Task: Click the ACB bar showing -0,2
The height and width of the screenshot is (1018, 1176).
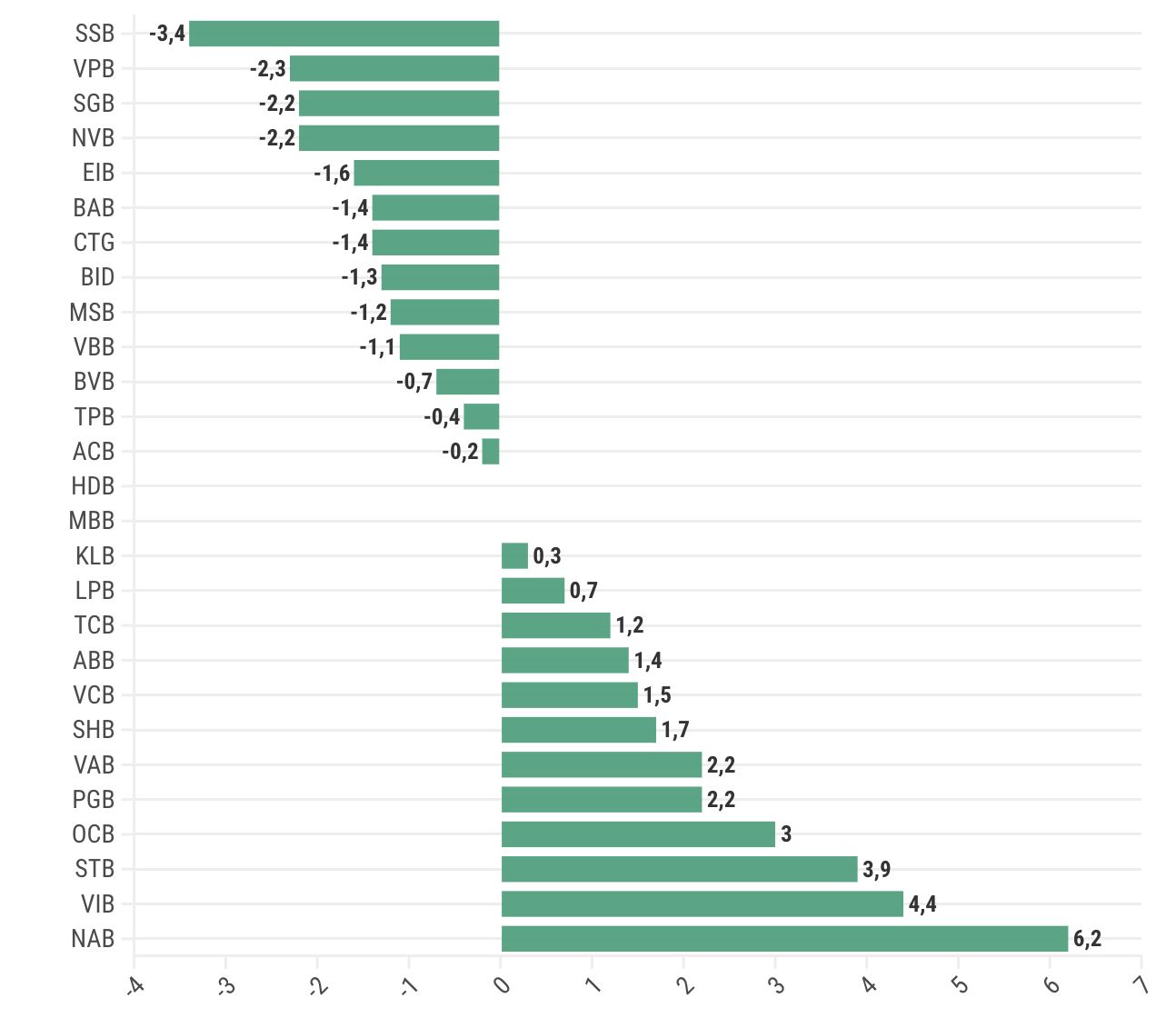Action: [x=491, y=452]
